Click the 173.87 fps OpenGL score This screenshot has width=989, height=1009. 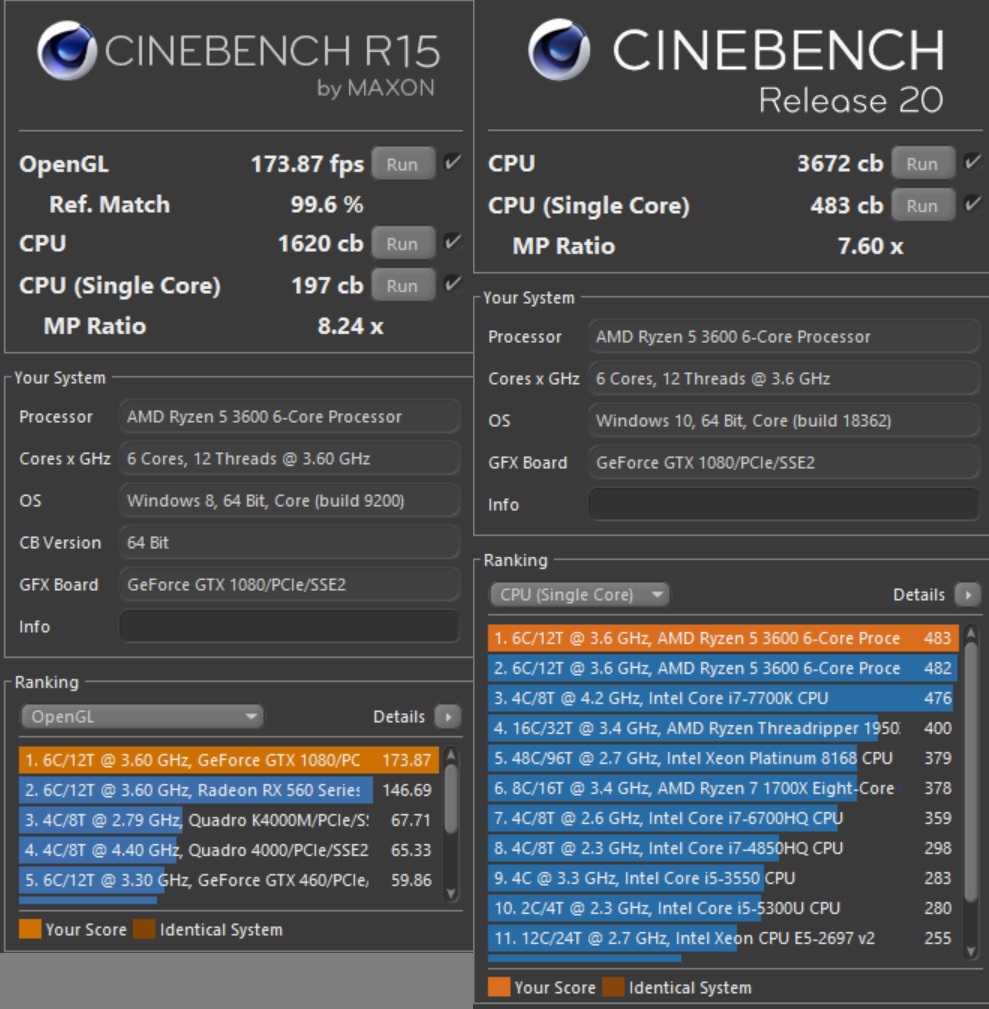tap(307, 164)
